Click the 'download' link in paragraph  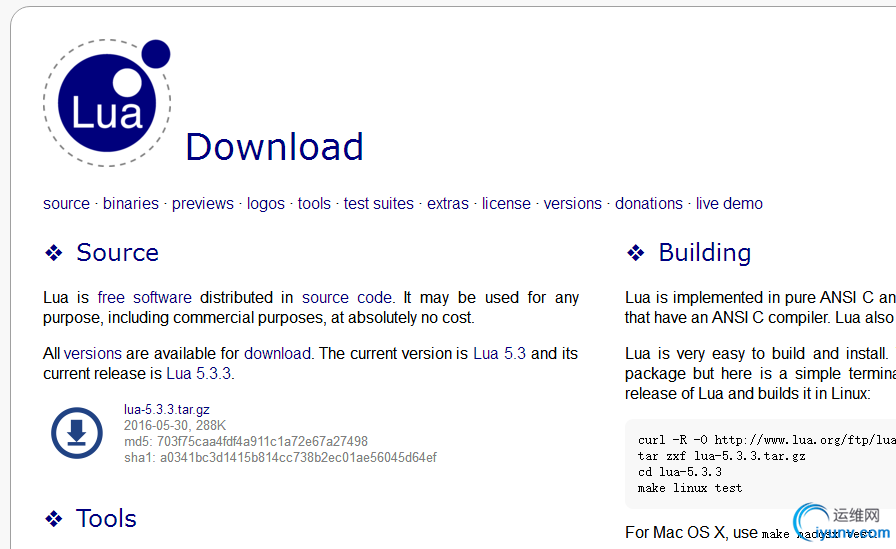(x=278, y=354)
